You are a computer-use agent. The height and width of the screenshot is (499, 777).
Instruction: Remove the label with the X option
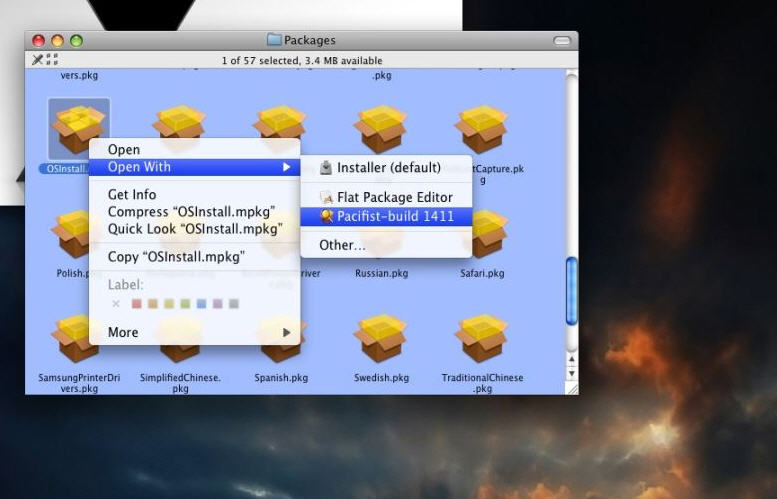(x=116, y=303)
